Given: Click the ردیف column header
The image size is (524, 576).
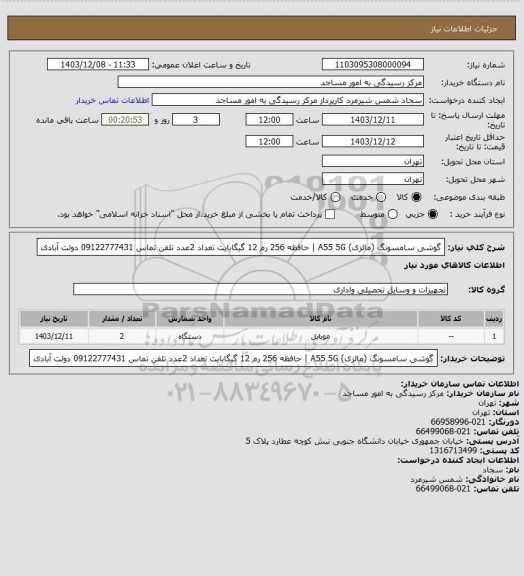Looking at the screenshot, I should (494, 319).
